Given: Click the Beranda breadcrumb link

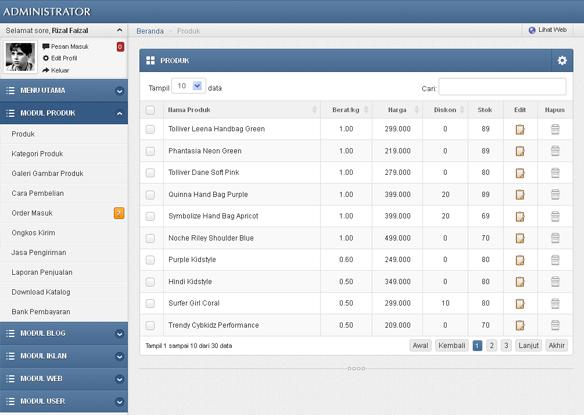Looking at the screenshot, I should pos(150,31).
